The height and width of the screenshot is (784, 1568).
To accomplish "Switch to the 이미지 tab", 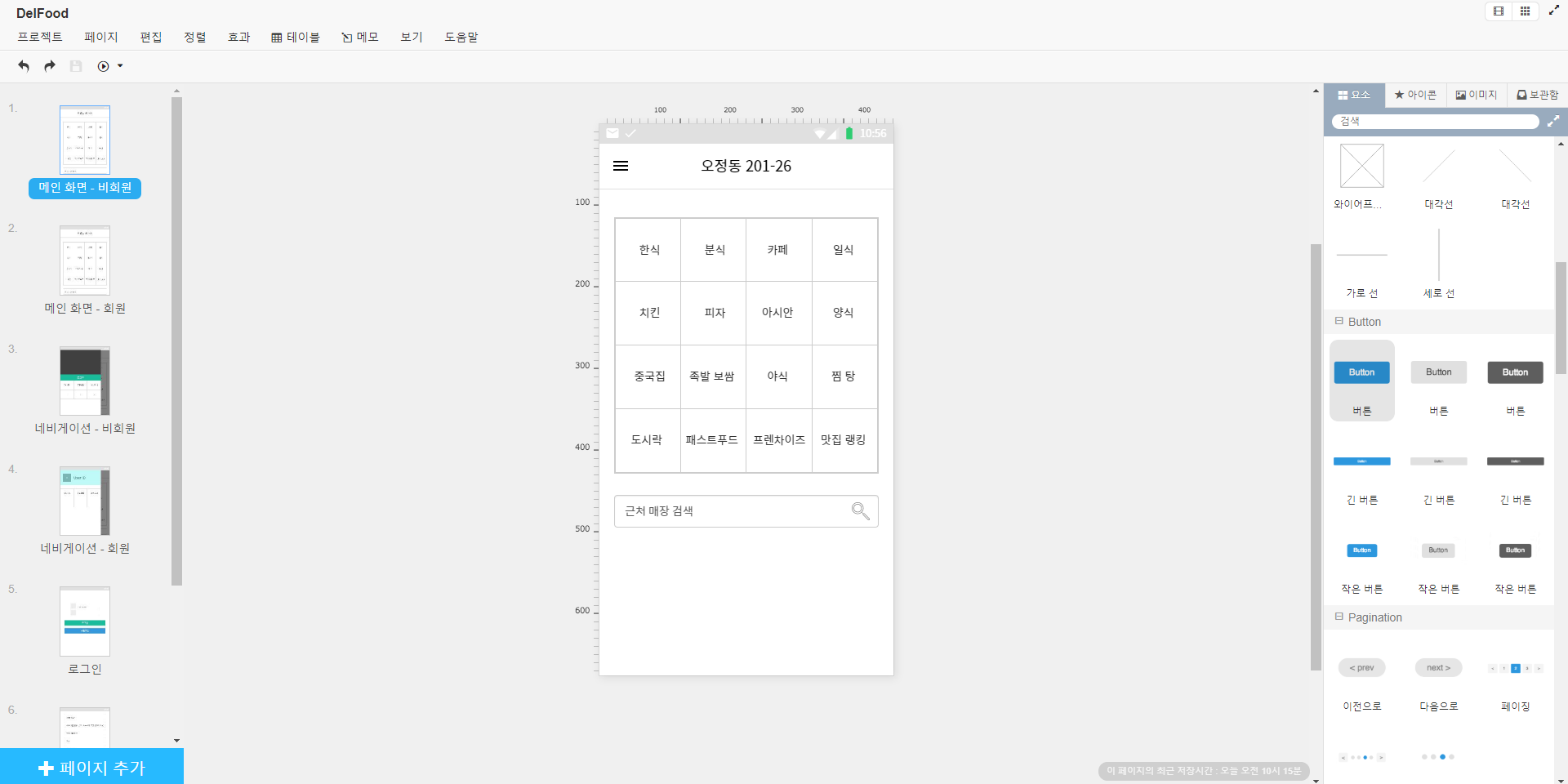I will (x=1477, y=95).
